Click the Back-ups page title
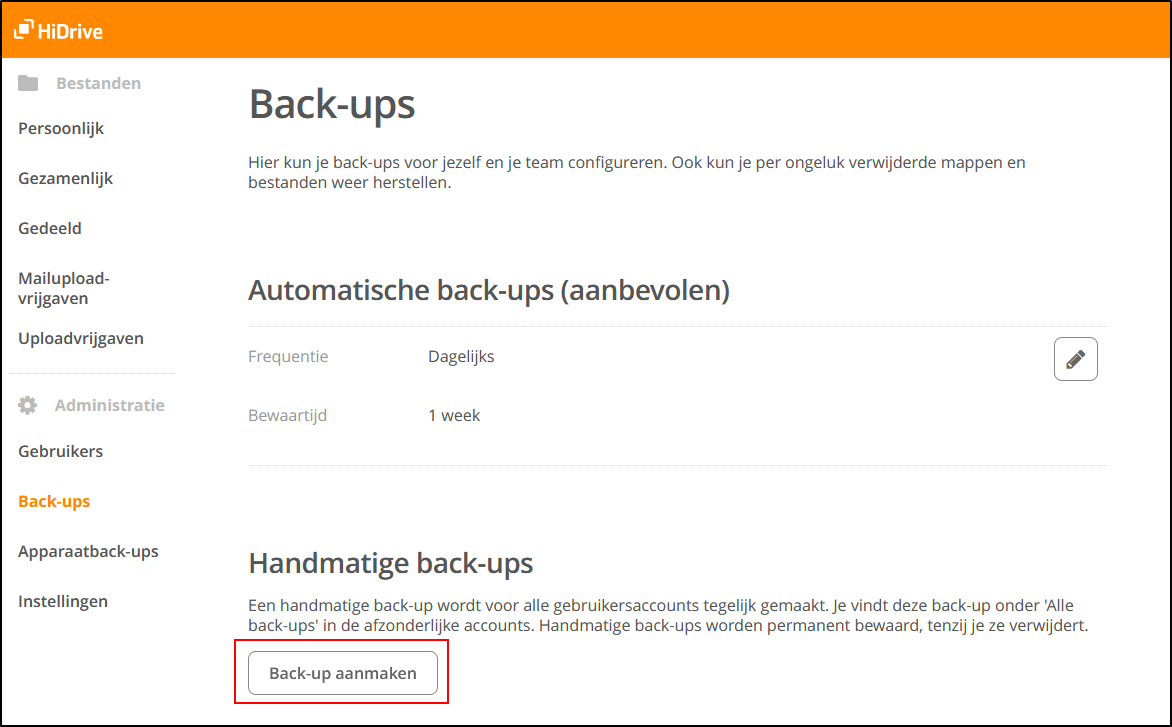The image size is (1172, 727). click(332, 104)
